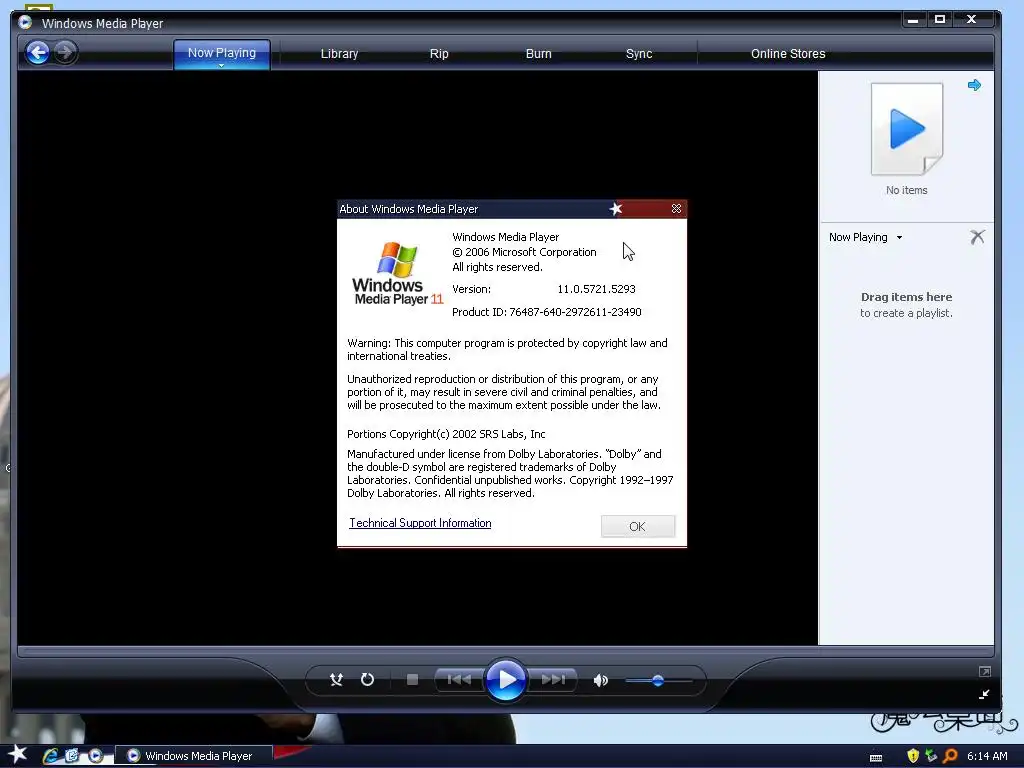Close the About Windows Media Player dialog

[676, 208]
